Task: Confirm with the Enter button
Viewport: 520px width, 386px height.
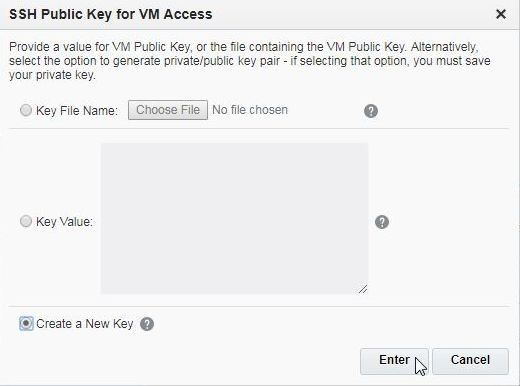Action: point(394,361)
